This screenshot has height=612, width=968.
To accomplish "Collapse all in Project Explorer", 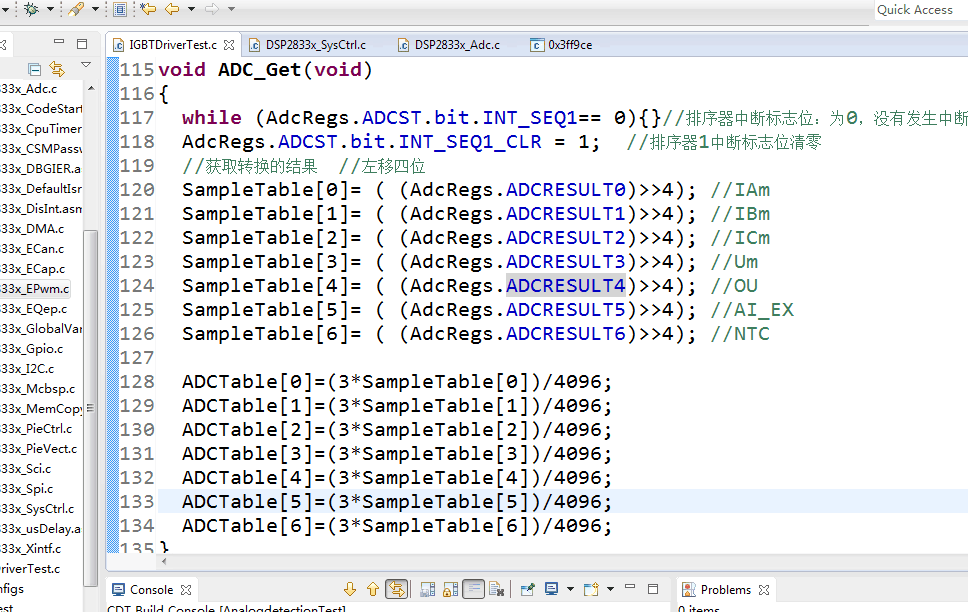I will pos(35,69).
